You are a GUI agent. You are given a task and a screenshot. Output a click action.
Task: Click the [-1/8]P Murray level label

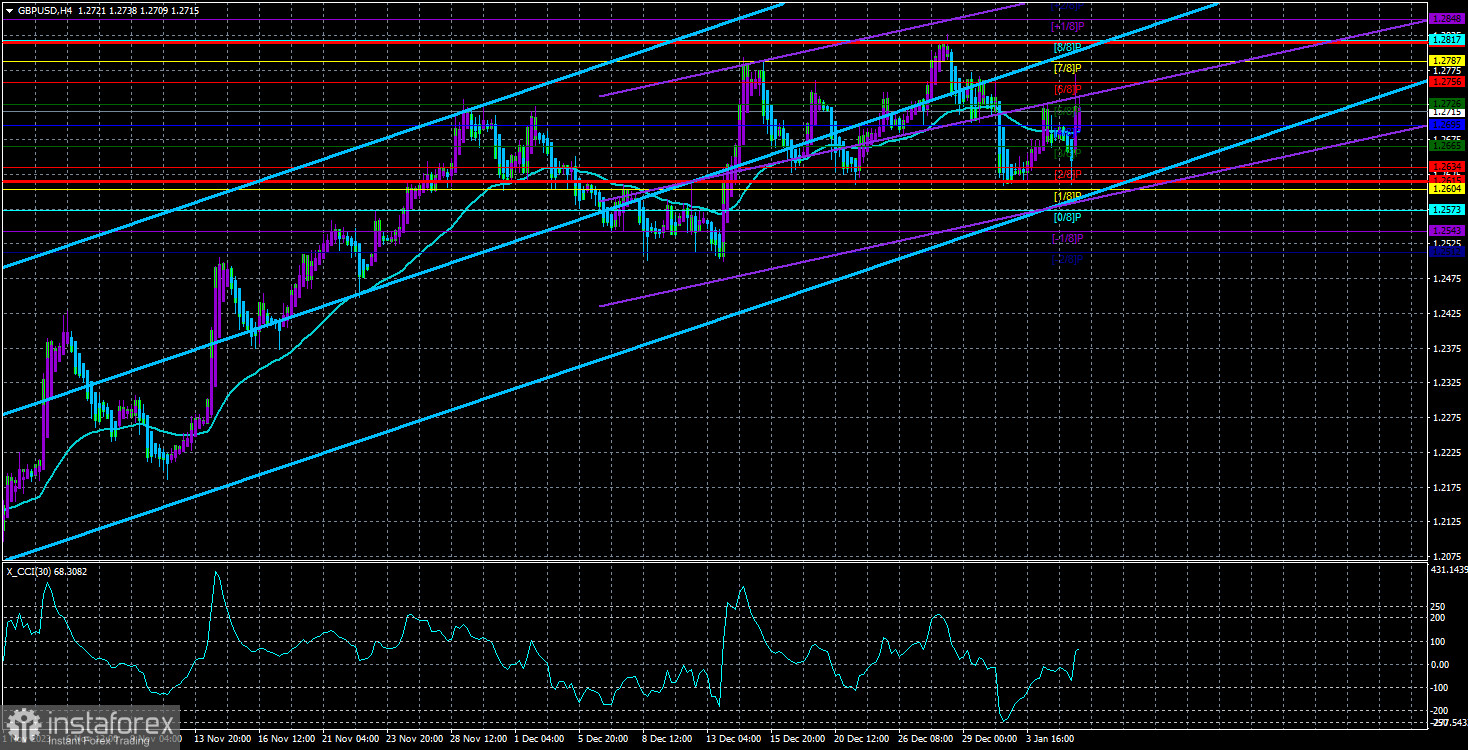1065,238
